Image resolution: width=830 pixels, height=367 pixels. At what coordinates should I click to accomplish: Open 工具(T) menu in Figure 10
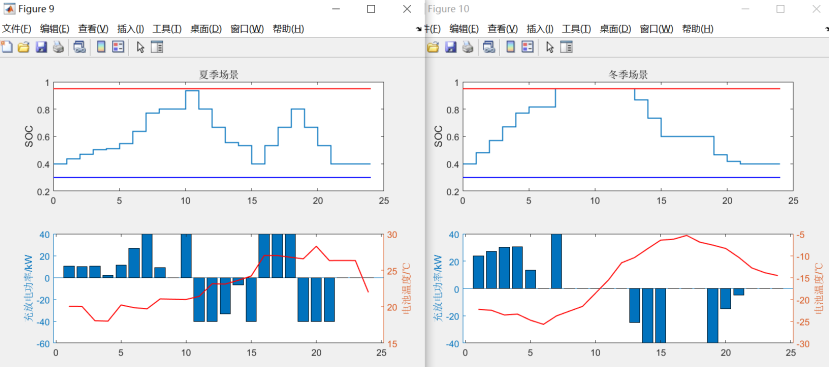pos(576,29)
